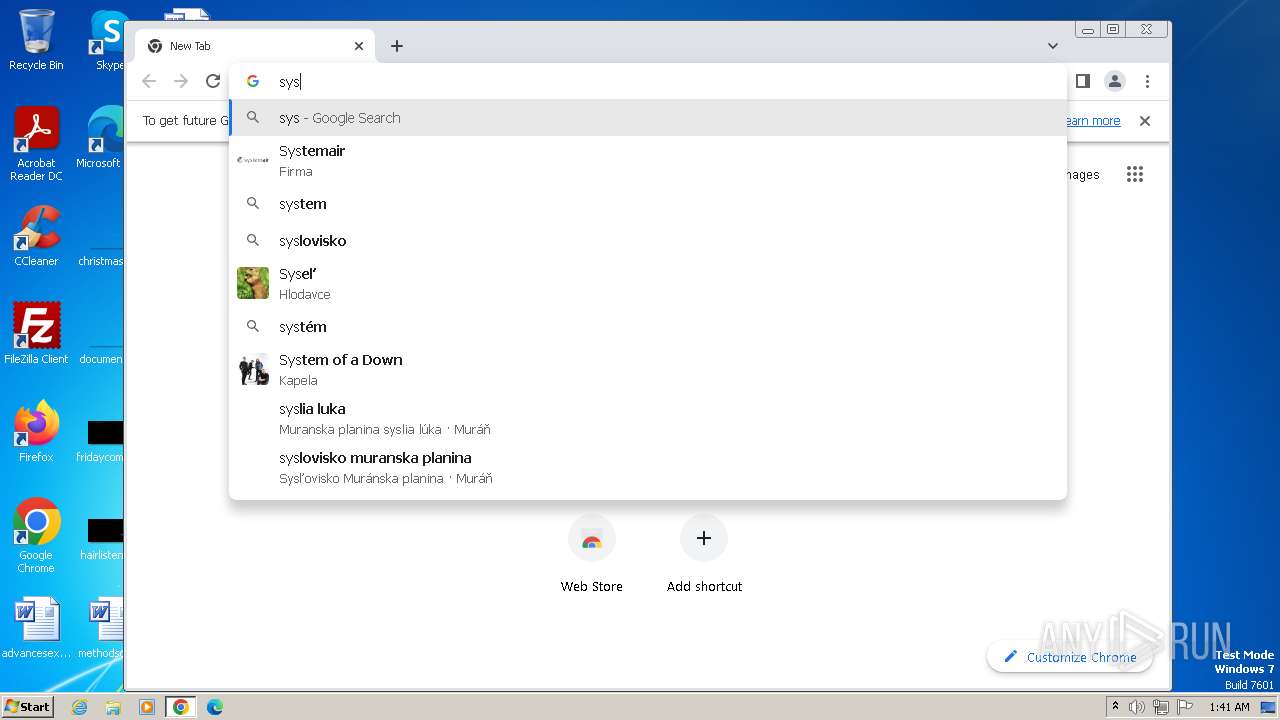Screen dimensions: 1280x720
Task: Click the Action Center flag tray icon
Action: (1185, 707)
